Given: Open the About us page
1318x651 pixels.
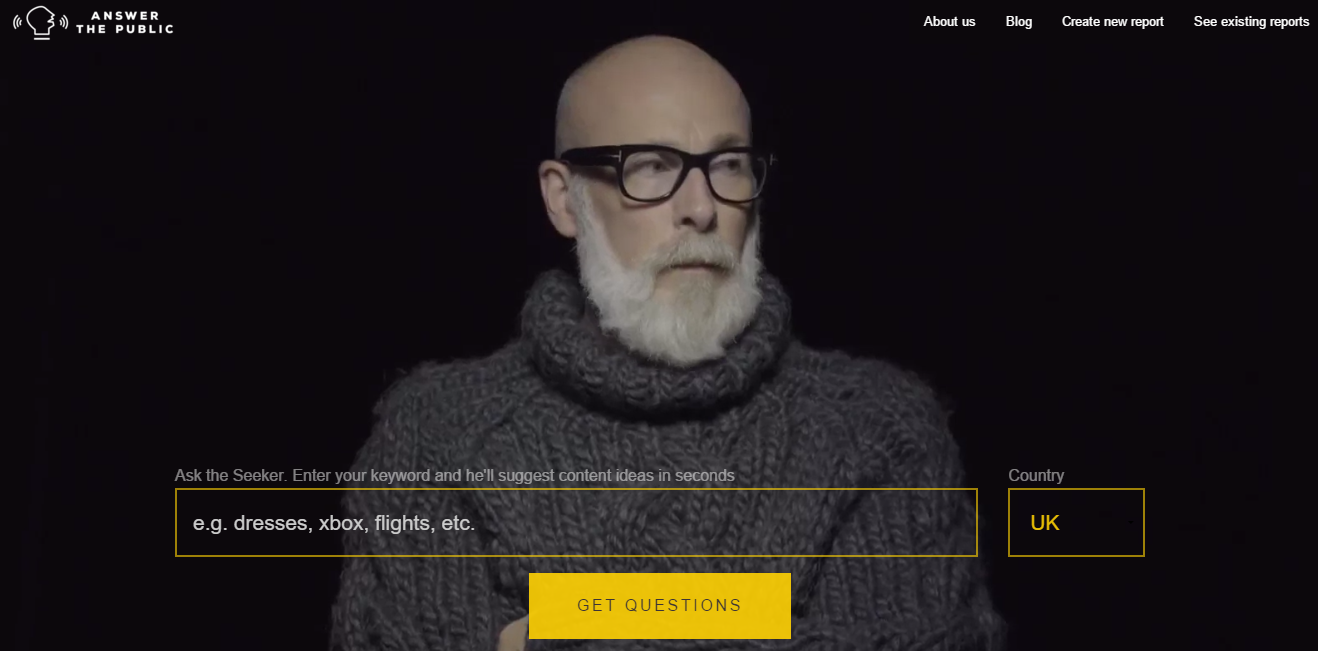Looking at the screenshot, I should click(x=949, y=21).
